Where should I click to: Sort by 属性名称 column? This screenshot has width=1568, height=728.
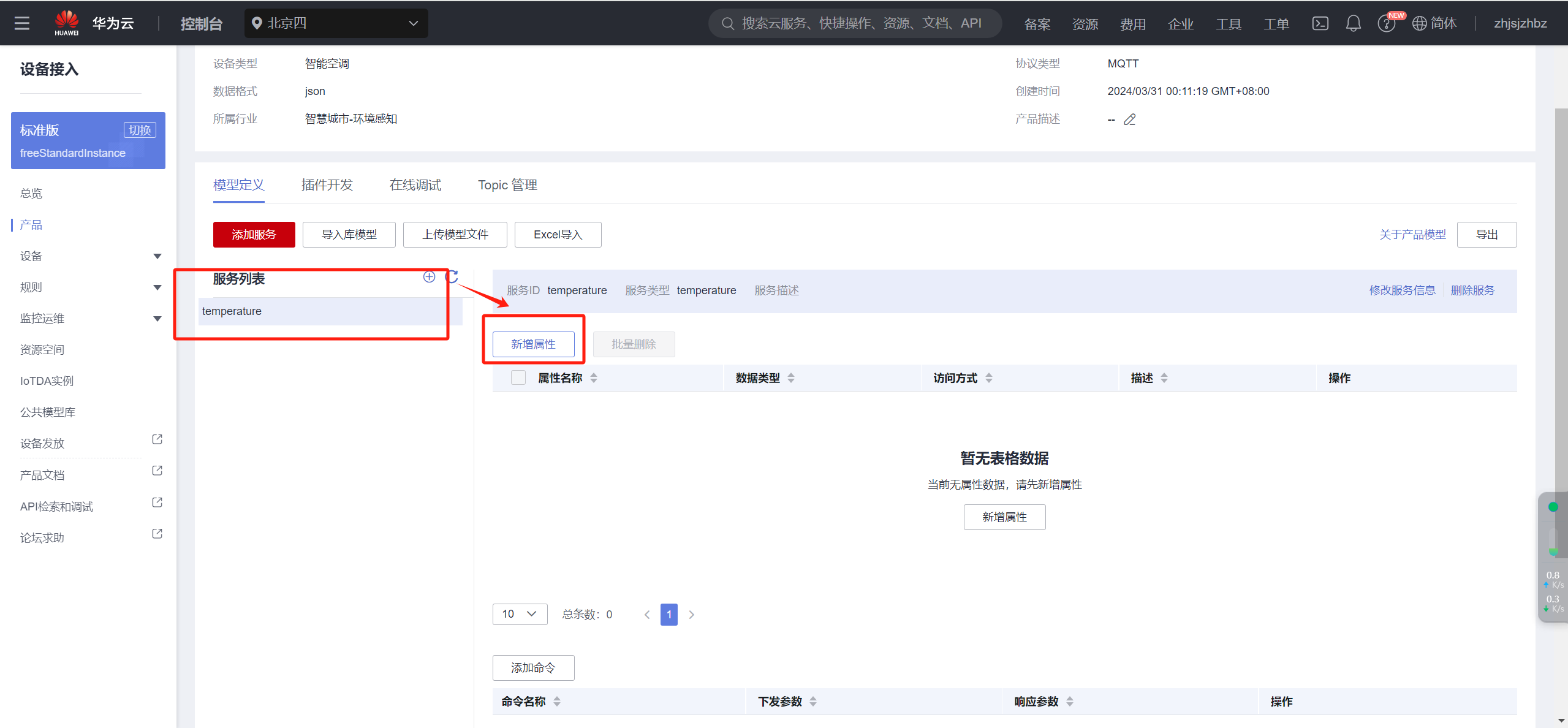pos(593,378)
